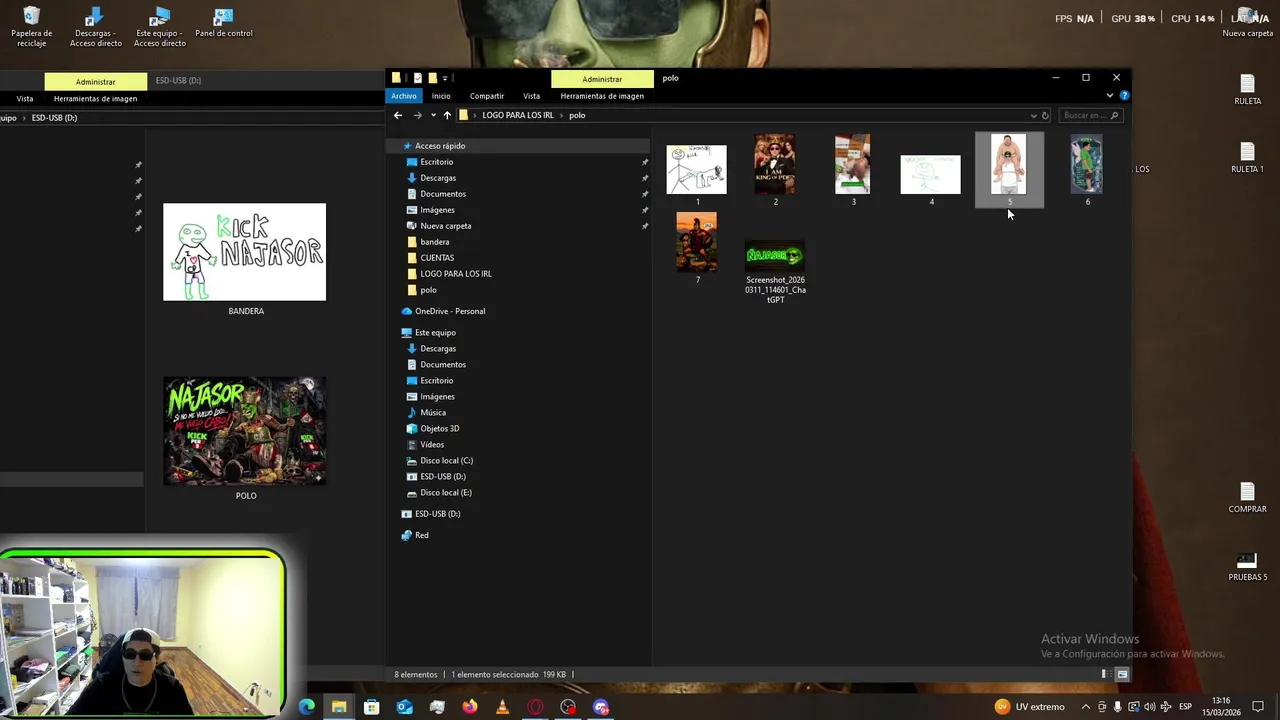Open ESD-USB (D:) under Este equipo
Viewport: 1280px width, 720px height.
click(x=443, y=477)
